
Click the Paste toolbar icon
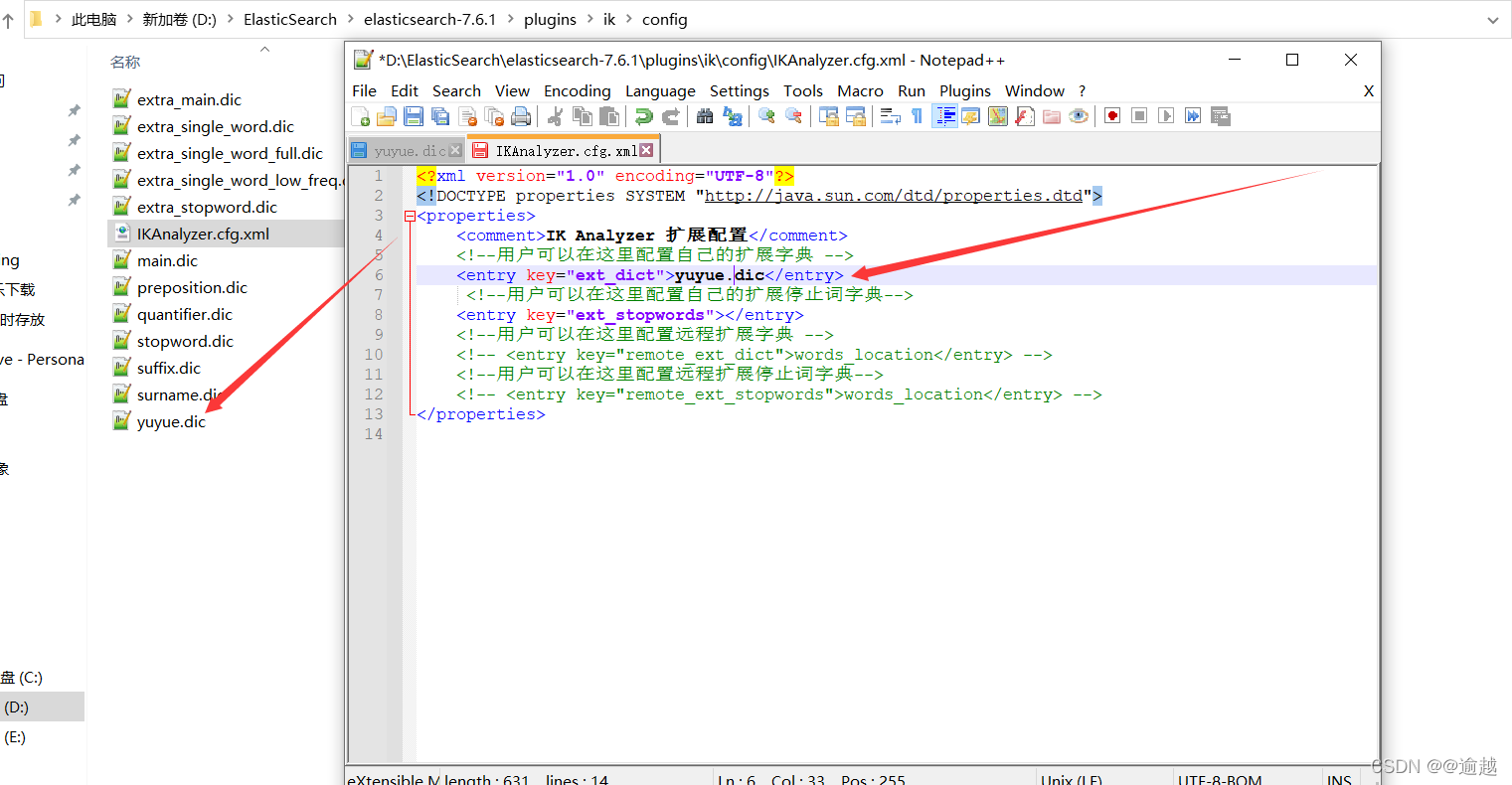click(x=609, y=116)
